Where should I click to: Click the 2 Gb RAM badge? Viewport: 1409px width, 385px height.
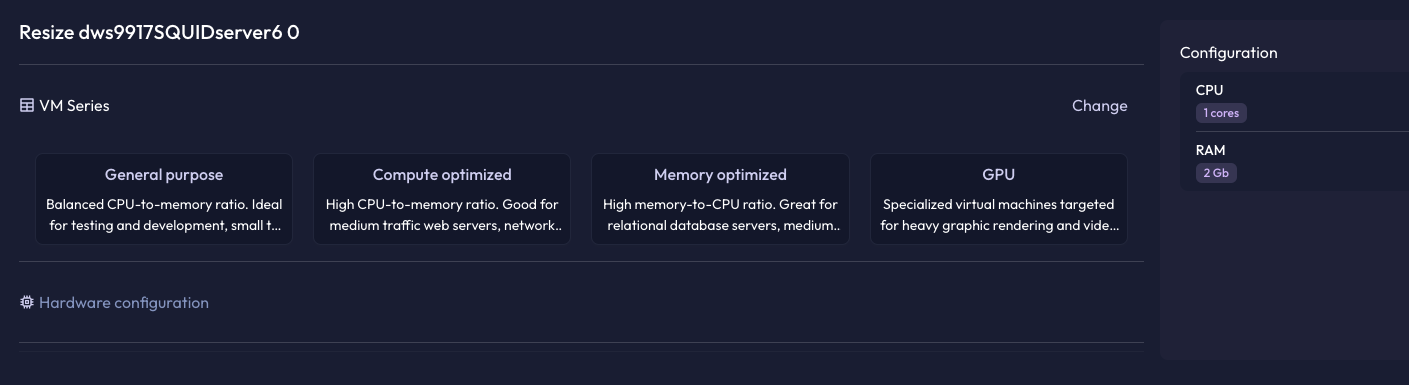point(1216,173)
